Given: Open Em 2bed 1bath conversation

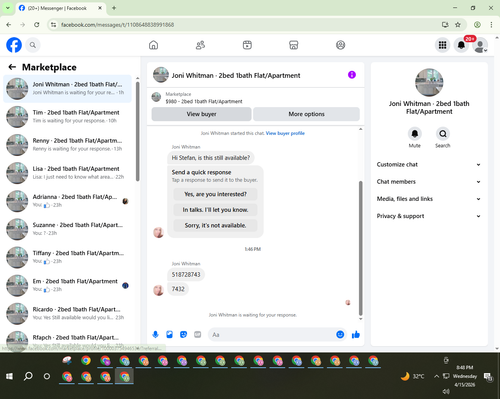Looking at the screenshot, I should pos(67,285).
